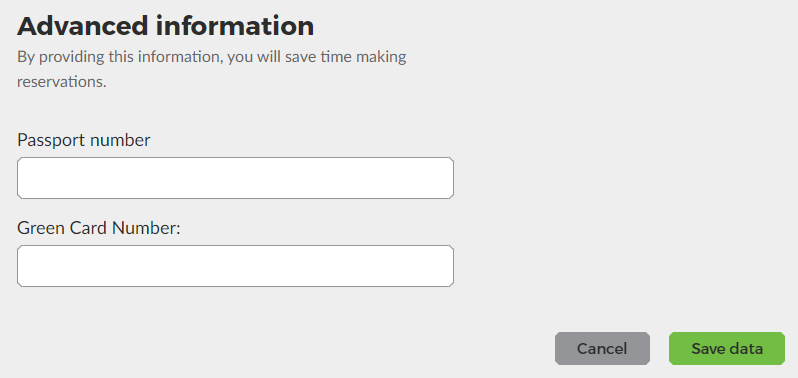Dismiss the form using the gray Cancel button
Image resolution: width=798 pixels, height=378 pixels.
[x=602, y=348]
